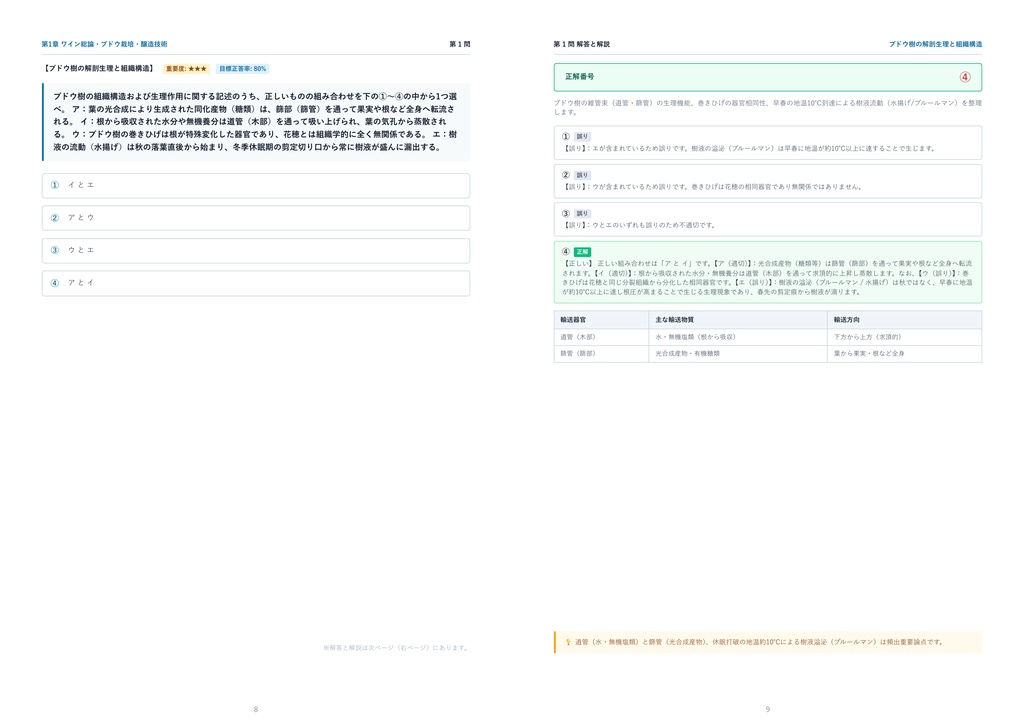
Task: Click the red circled ④ in the 正解番号 box
Action: 965,77
